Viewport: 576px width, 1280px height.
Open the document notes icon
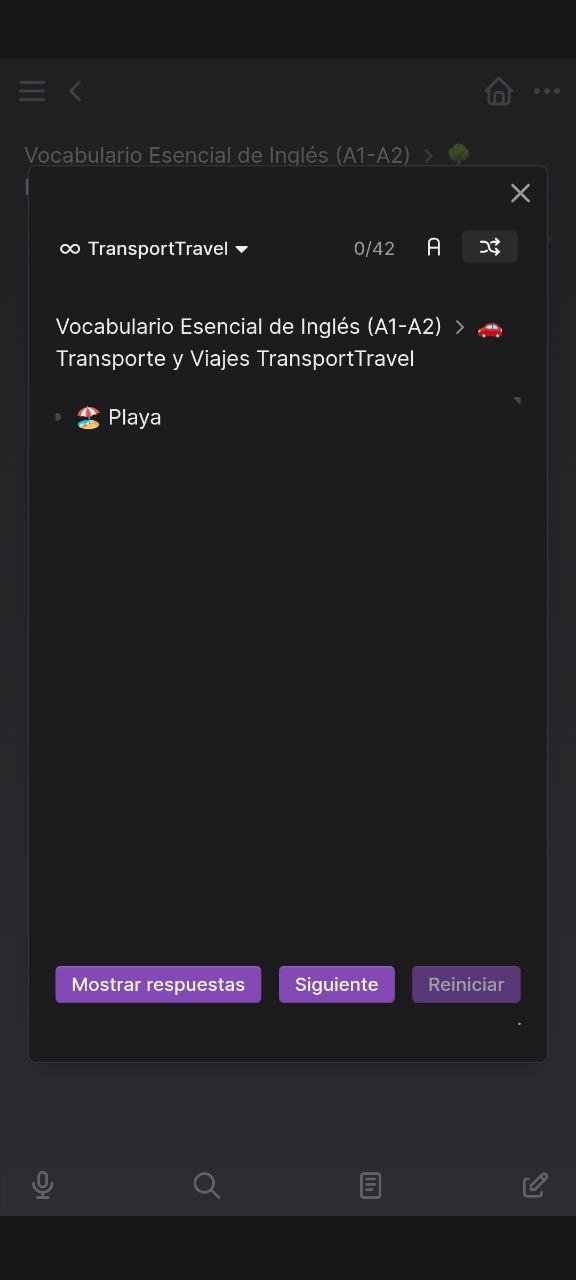coord(370,1185)
